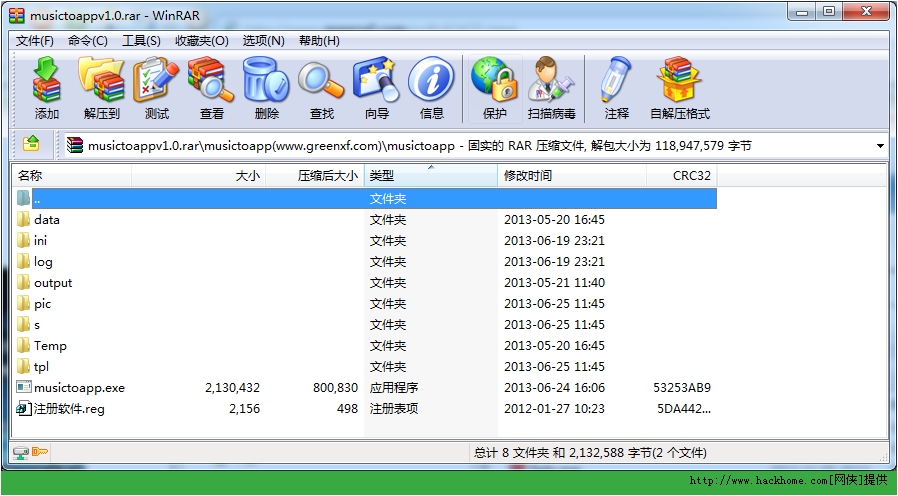This screenshot has height=496, width=898.
Task: Click the musictoapp.exe file name
Action: pyautogui.click(x=79, y=388)
